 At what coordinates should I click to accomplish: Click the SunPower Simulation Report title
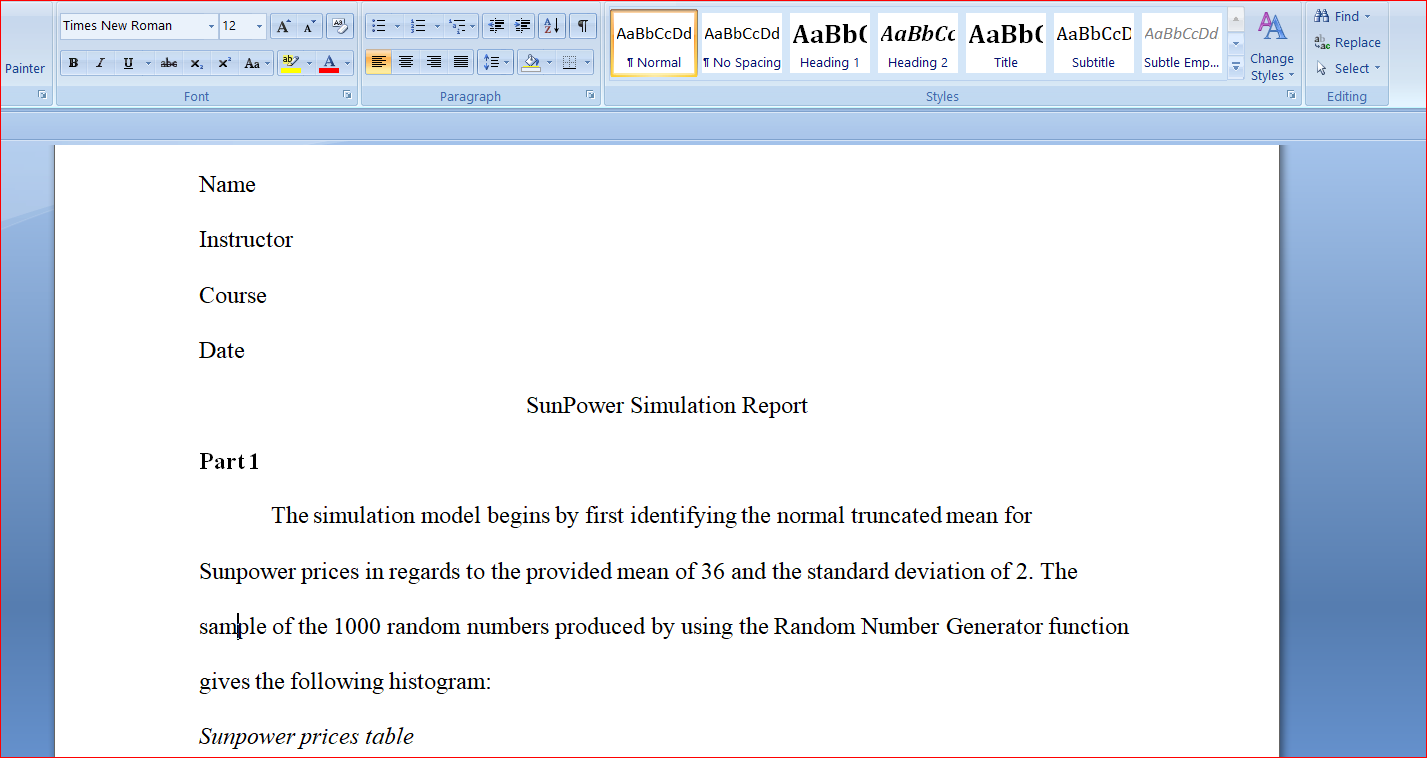coord(667,406)
